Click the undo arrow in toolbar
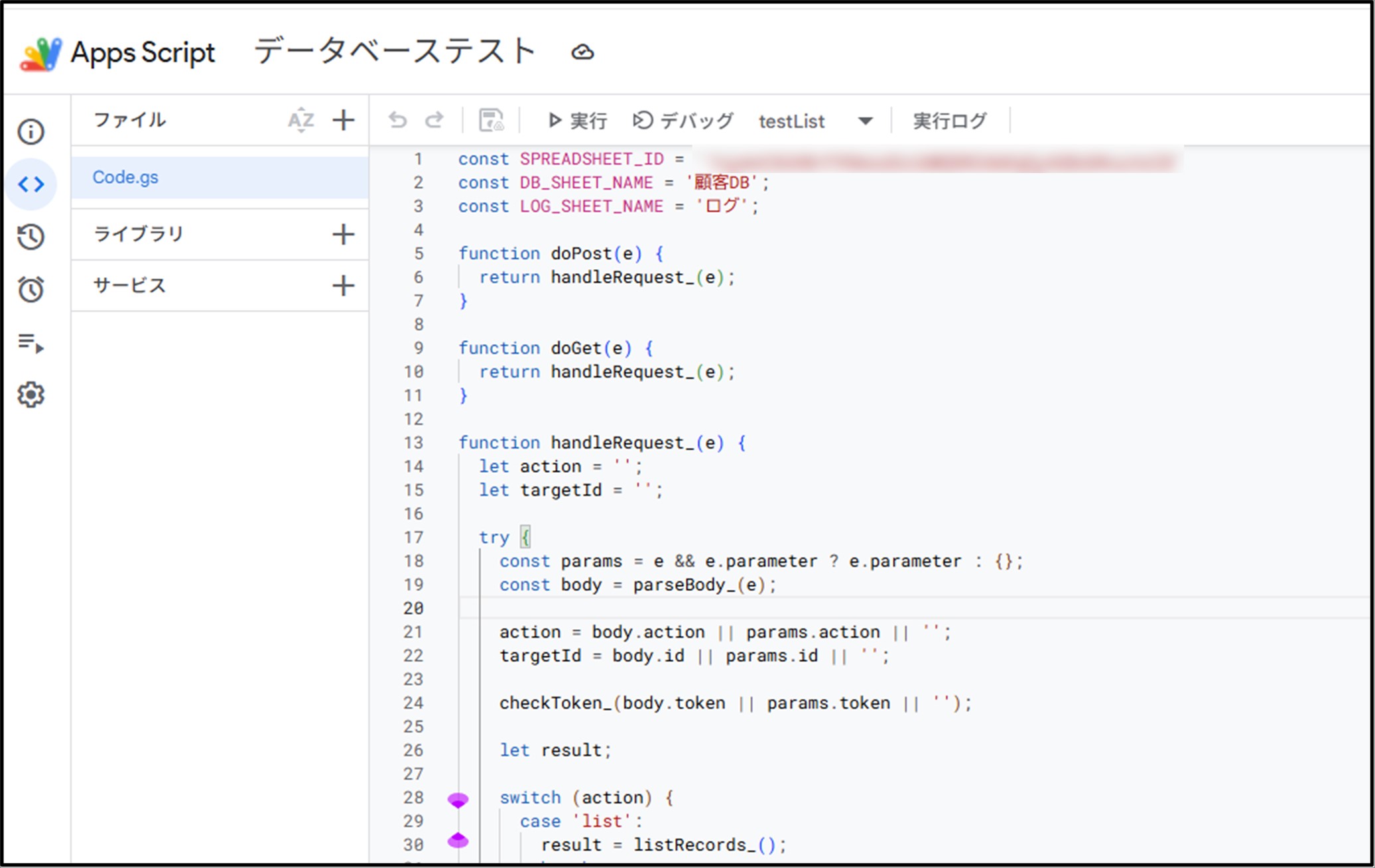The image size is (1375, 868). [397, 120]
